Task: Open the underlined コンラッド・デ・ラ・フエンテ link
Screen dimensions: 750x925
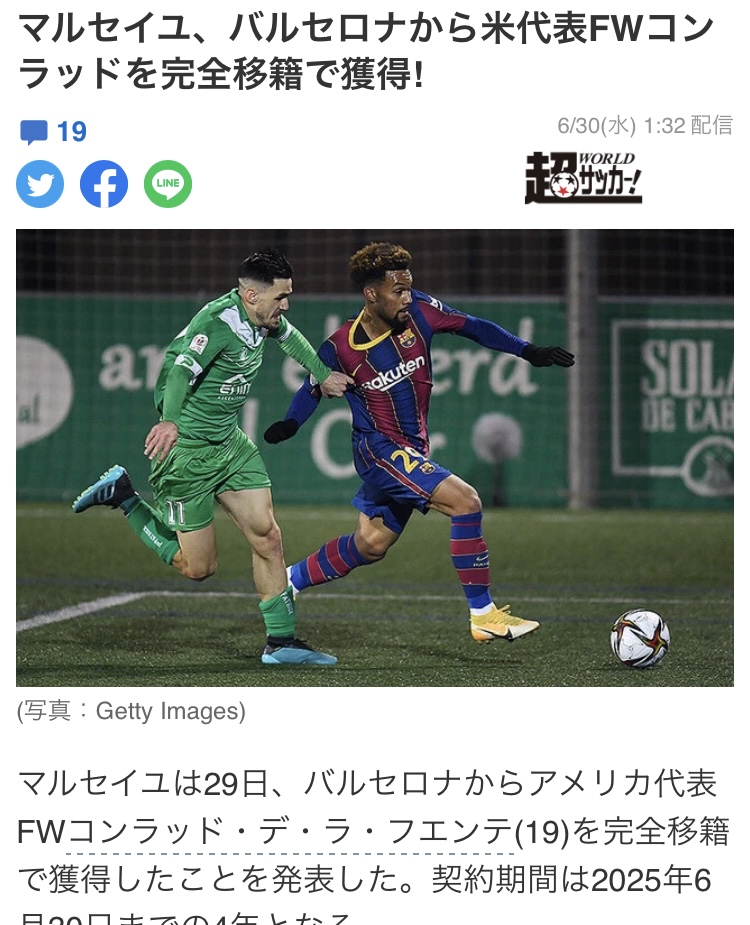Action: pos(290,832)
